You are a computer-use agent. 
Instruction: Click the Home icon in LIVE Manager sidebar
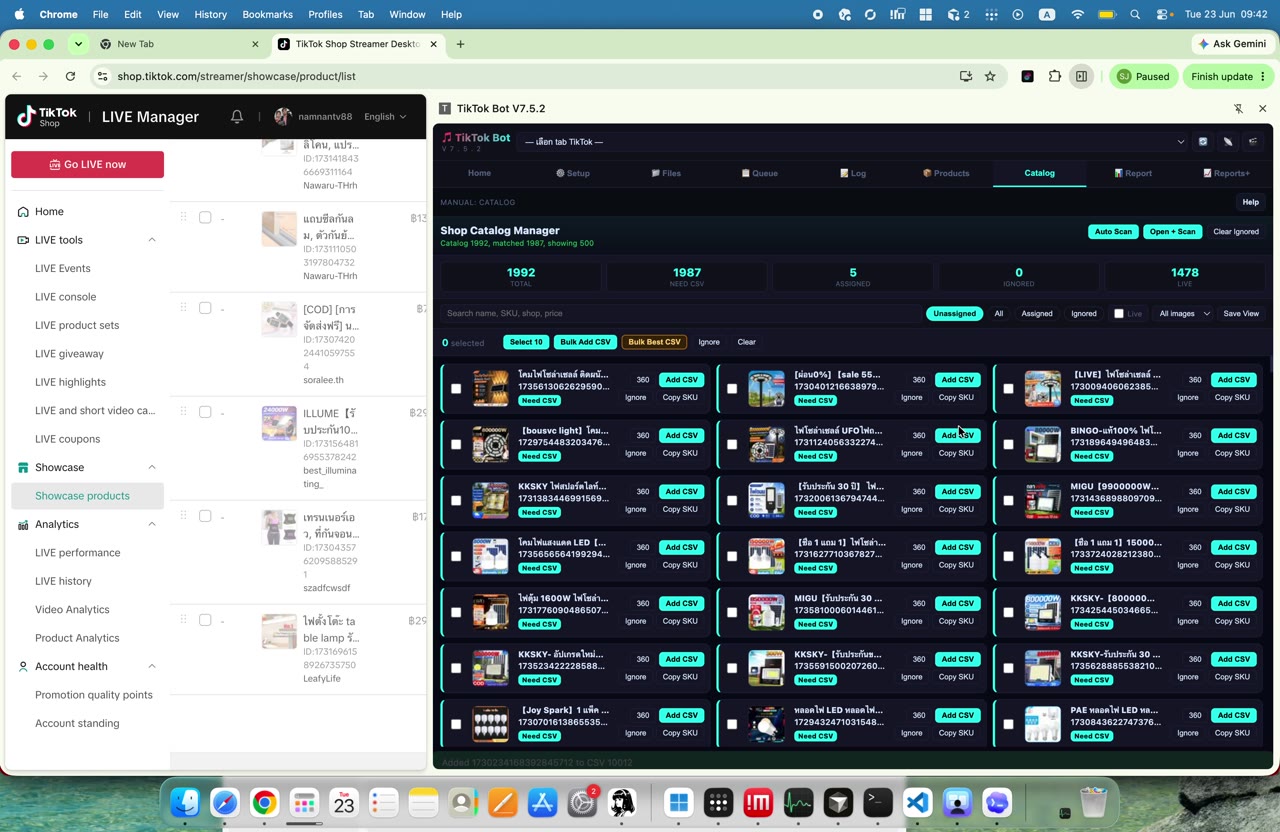pos(23,212)
